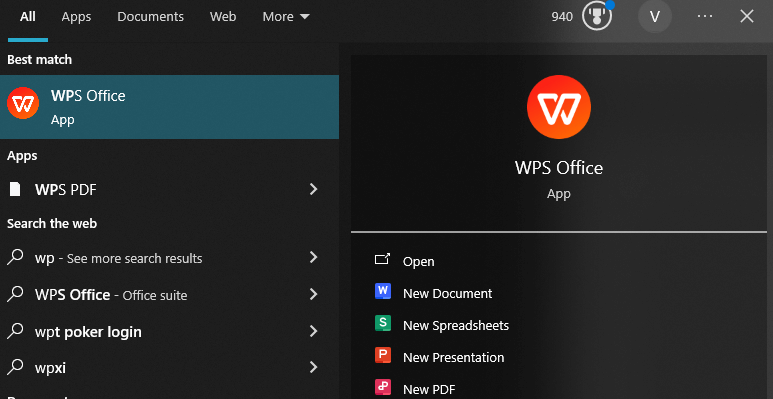Click the 'WPS Office' title in preview pane

pos(559,168)
